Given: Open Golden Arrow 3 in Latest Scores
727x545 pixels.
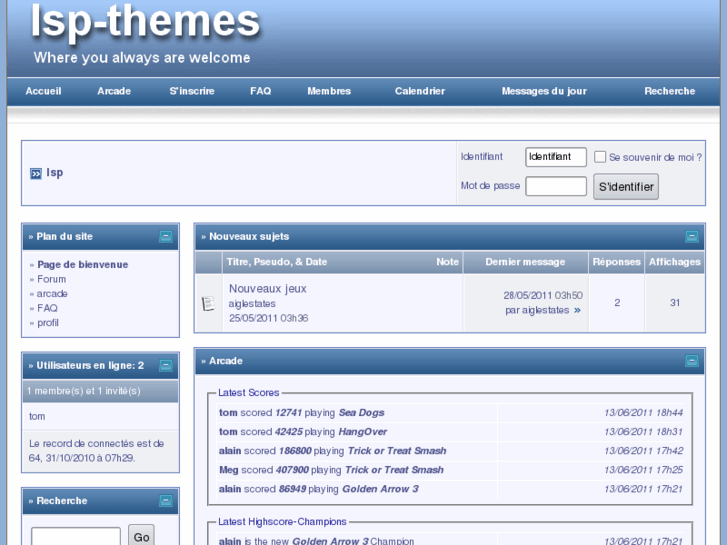Looking at the screenshot, I should 380,489.
